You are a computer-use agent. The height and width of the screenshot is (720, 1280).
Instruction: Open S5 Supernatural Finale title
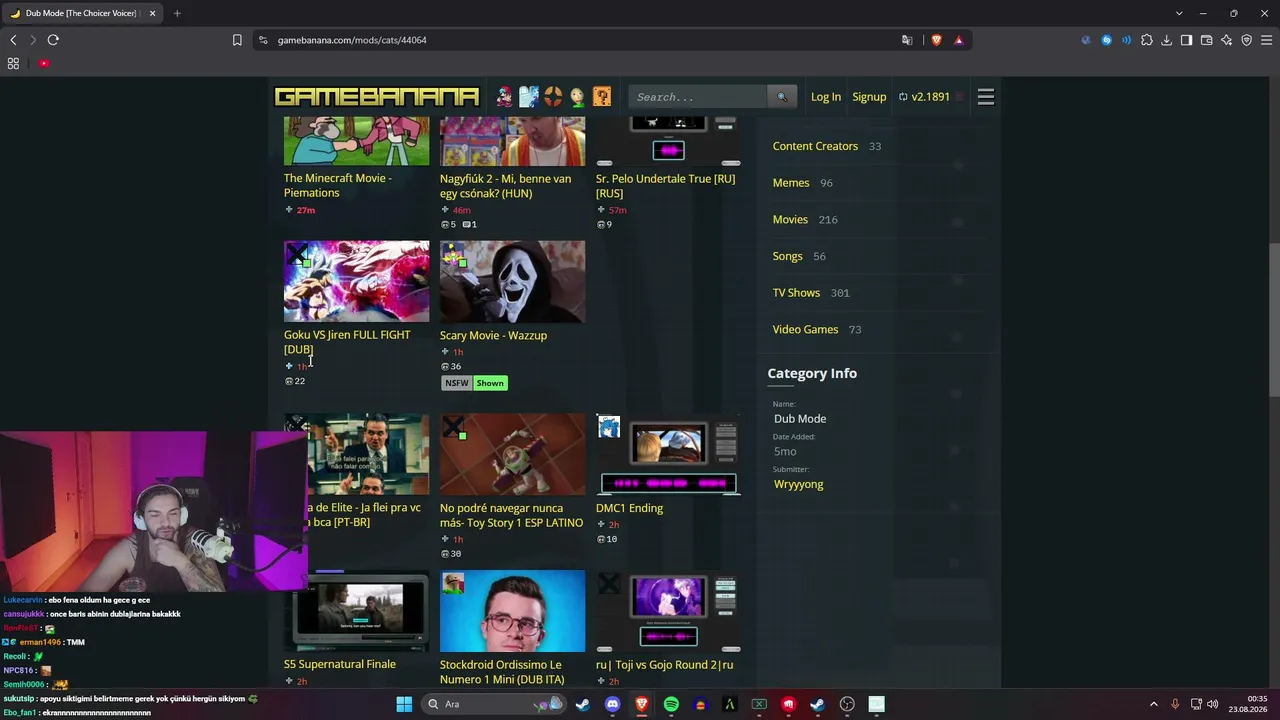tap(340, 664)
